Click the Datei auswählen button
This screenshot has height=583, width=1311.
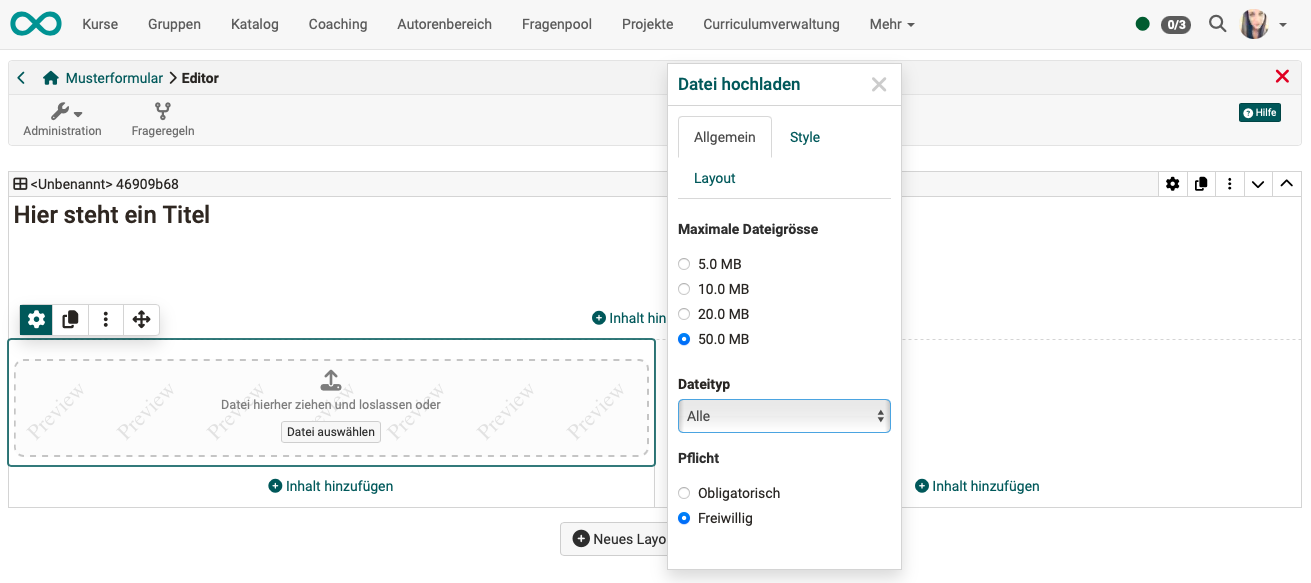pyautogui.click(x=331, y=432)
